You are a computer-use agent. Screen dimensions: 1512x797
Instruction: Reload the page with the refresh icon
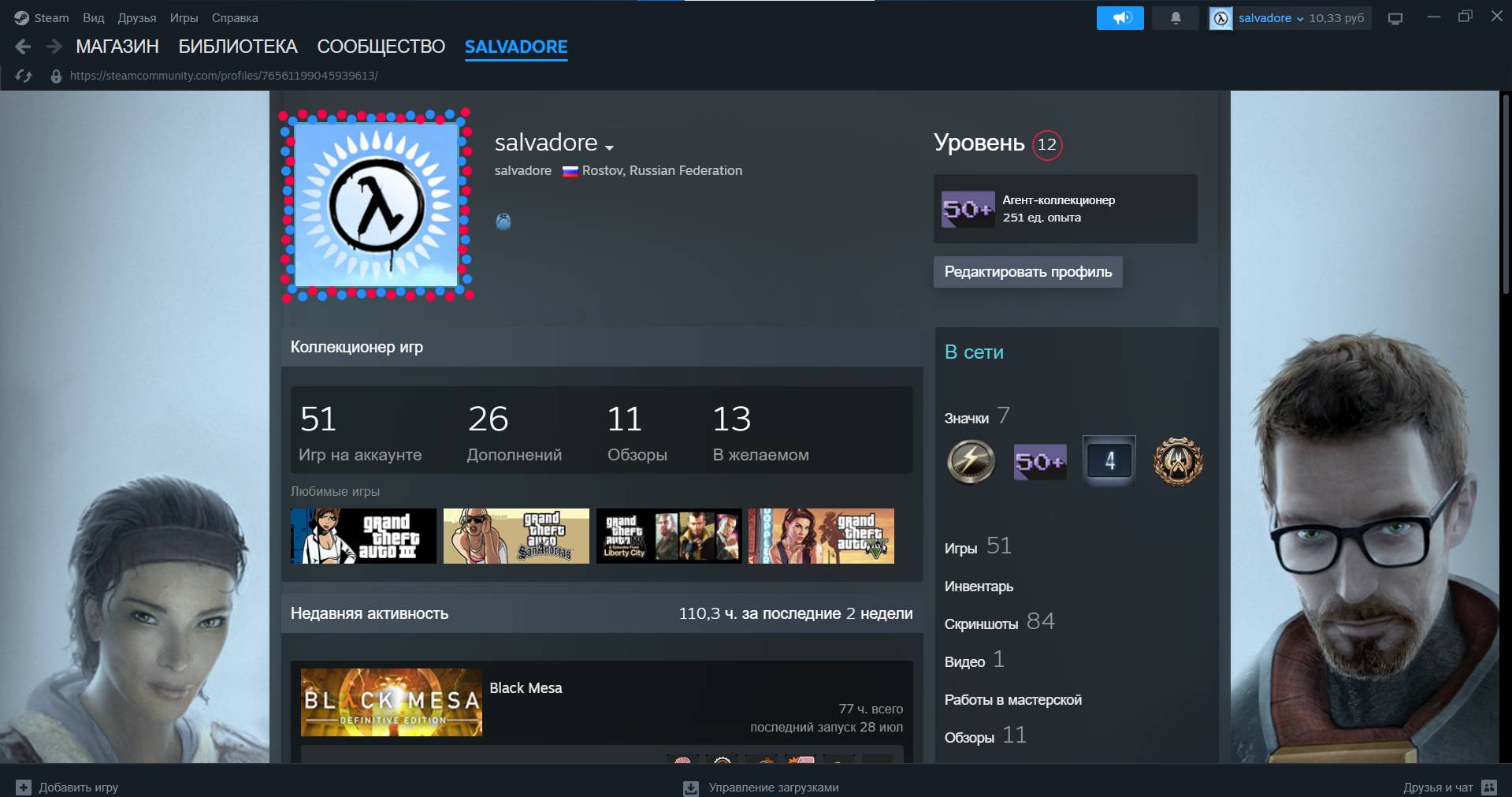click(24, 76)
